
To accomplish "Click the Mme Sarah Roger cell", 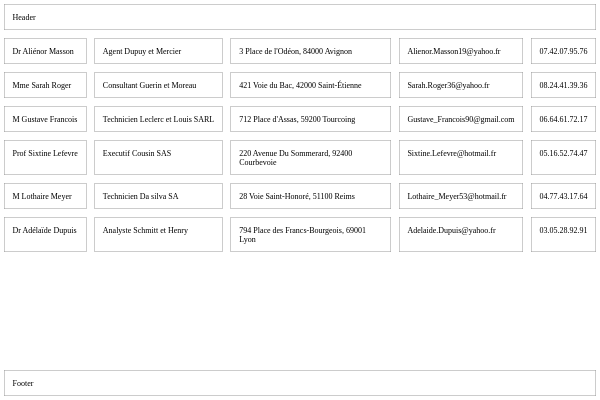I will [x=45, y=85].
